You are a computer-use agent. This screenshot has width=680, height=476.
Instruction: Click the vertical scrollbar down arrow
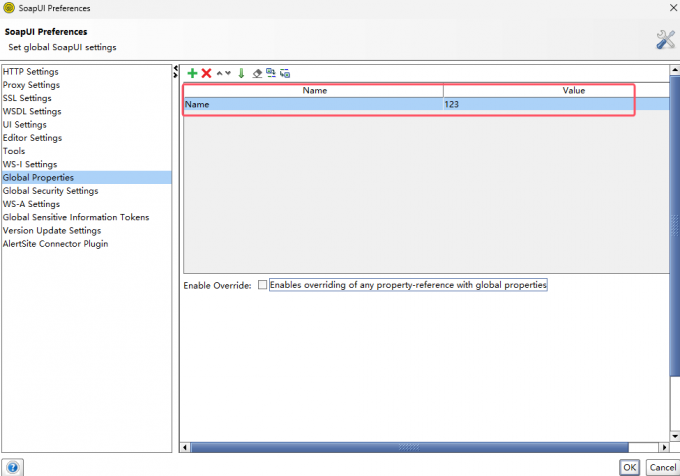click(x=675, y=436)
